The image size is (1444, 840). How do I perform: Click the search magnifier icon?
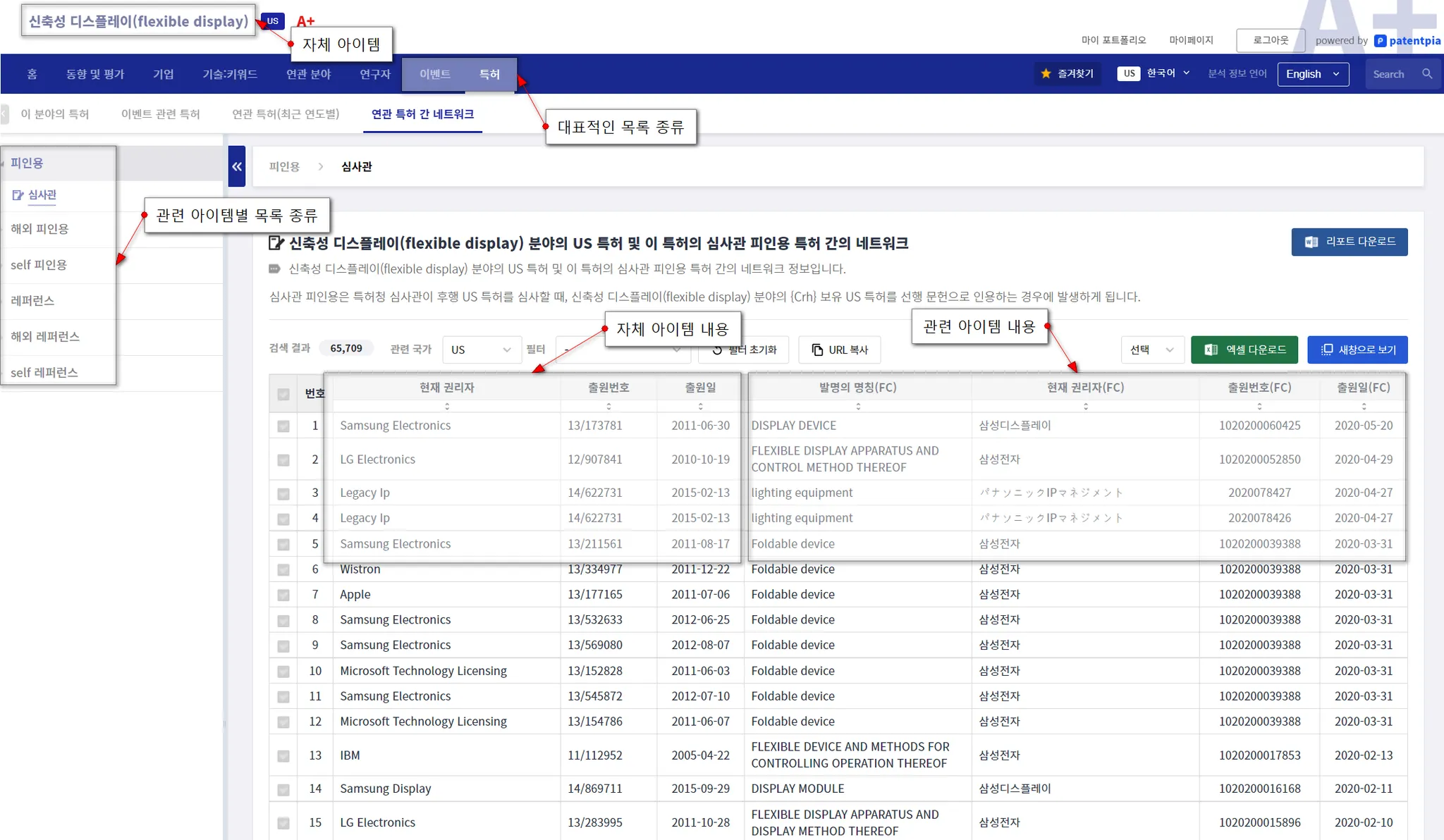[x=1426, y=74]
